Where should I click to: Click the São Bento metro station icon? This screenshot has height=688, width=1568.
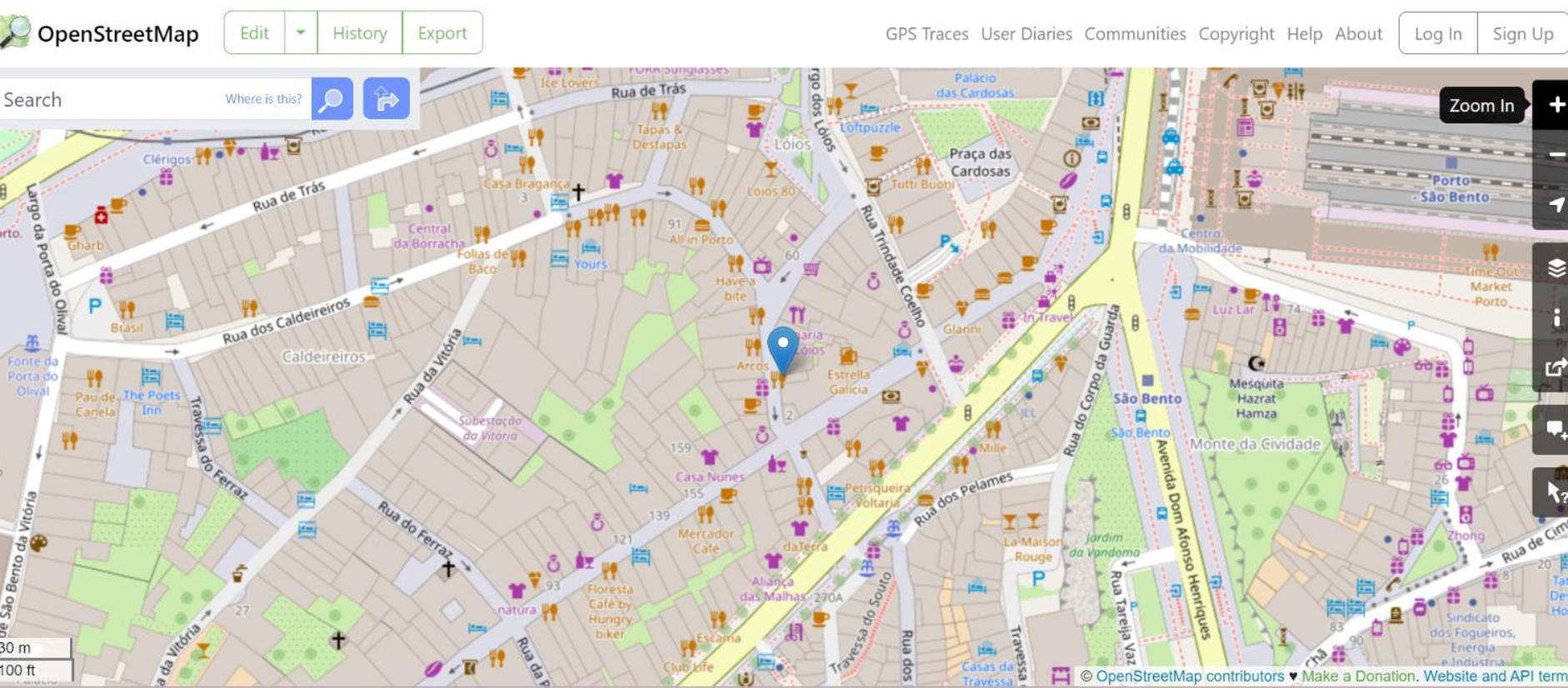[1147, 381]
